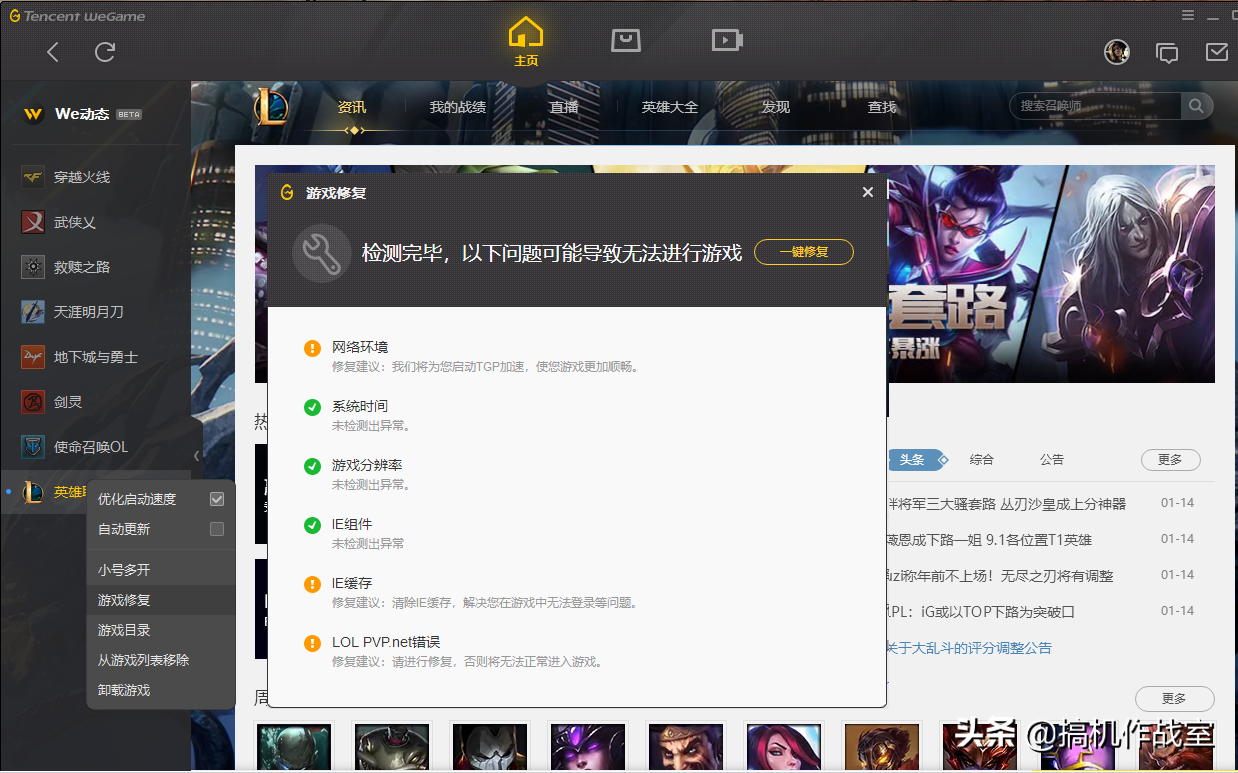Screen dimensions: 1238x773
Task: Advance the banner carousel with the right arrow
Action: click(1189, 273)
